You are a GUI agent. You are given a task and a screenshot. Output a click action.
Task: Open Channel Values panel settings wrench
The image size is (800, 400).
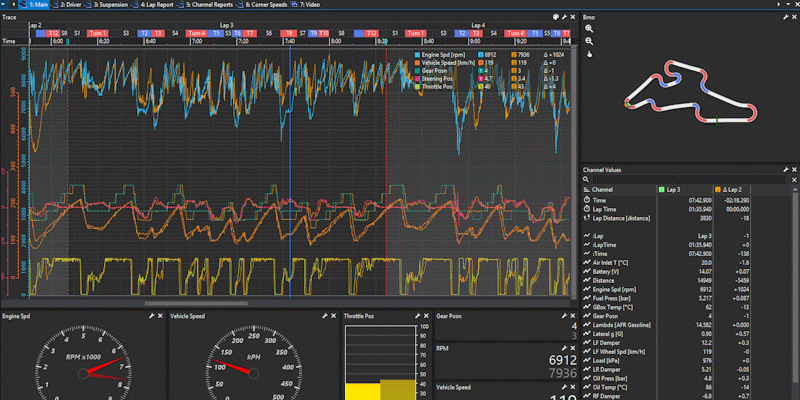(786, 170)
